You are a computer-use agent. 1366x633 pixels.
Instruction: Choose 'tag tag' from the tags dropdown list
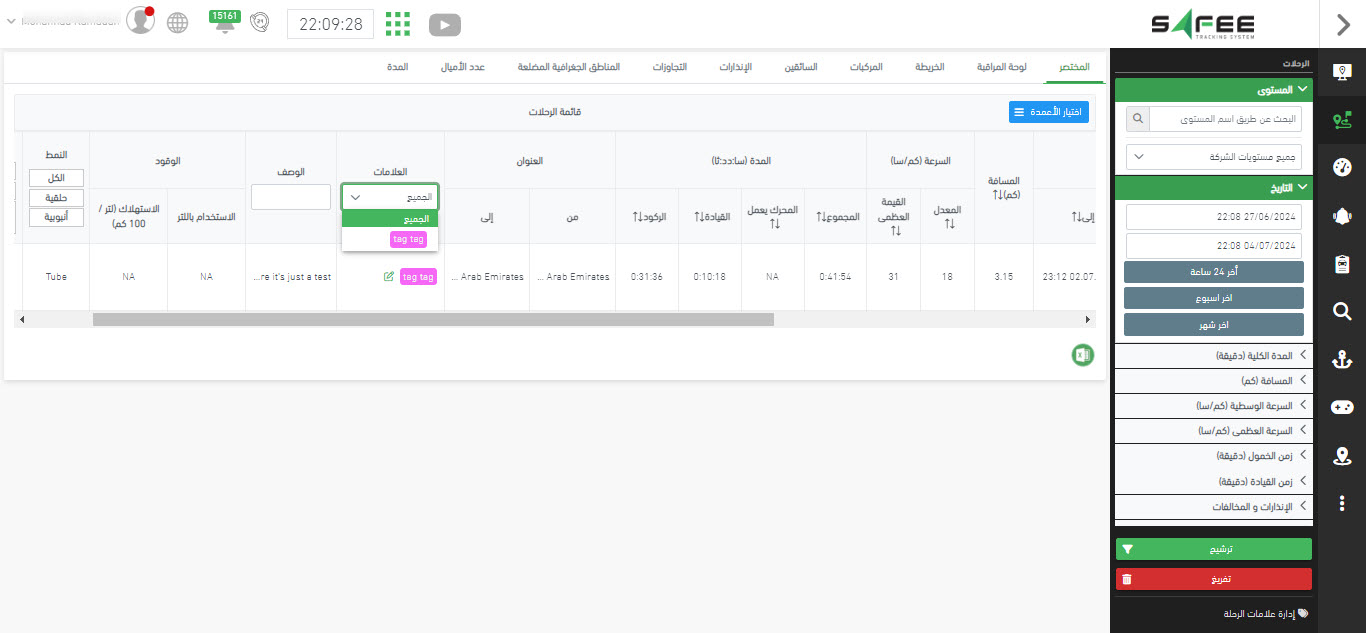click(408, 240)
